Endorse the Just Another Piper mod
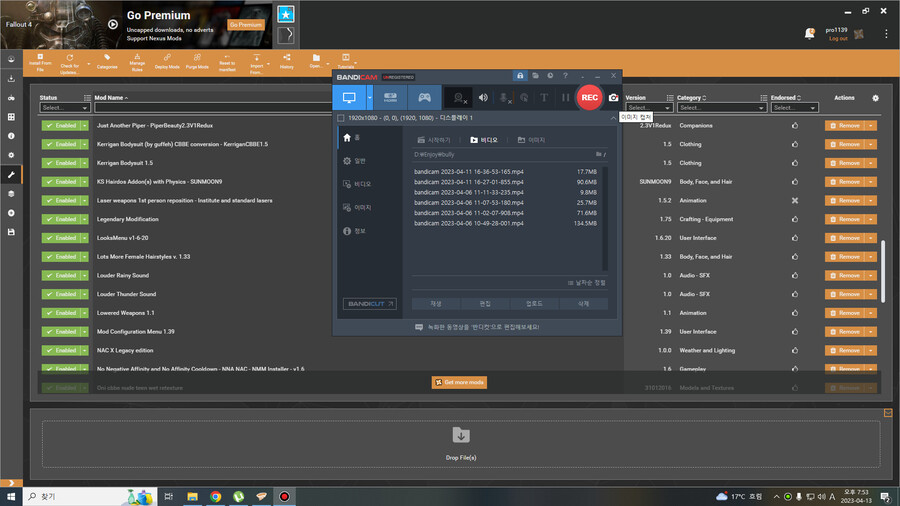900x506 pixels. [795, 126]
